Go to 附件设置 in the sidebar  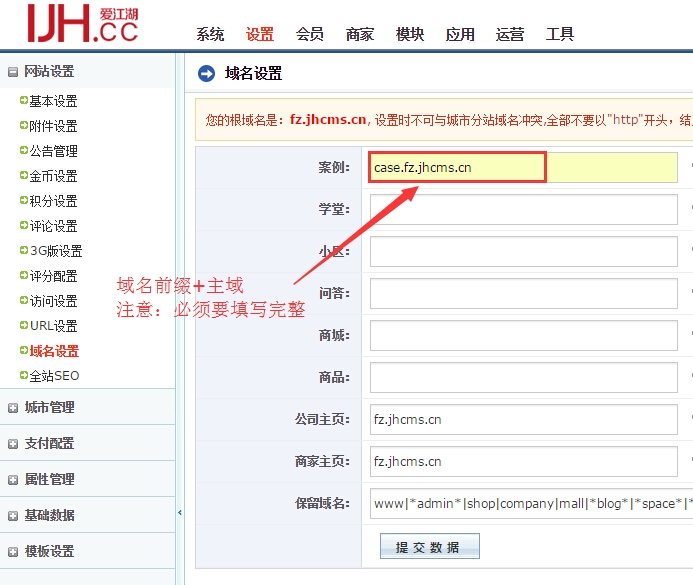[53, 126]
